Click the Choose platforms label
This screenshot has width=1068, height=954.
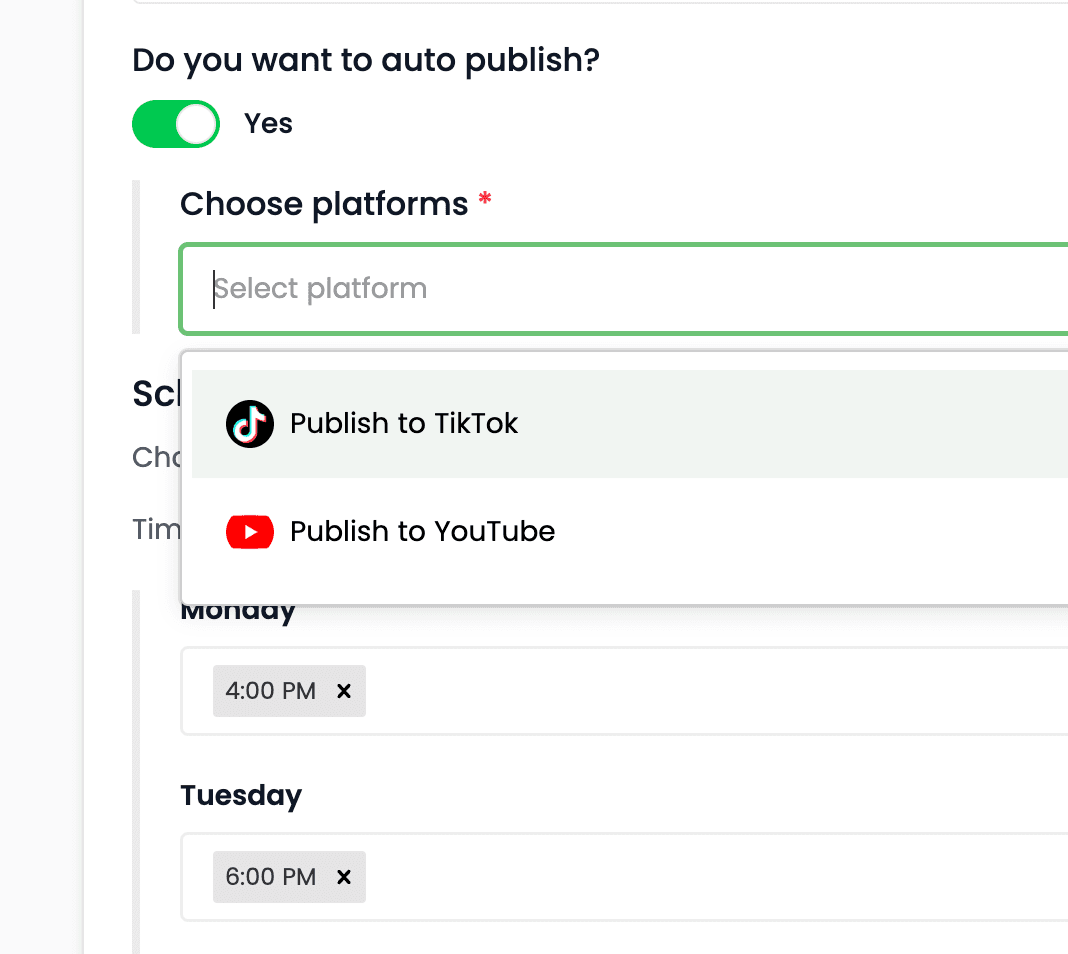pos(324,204)
